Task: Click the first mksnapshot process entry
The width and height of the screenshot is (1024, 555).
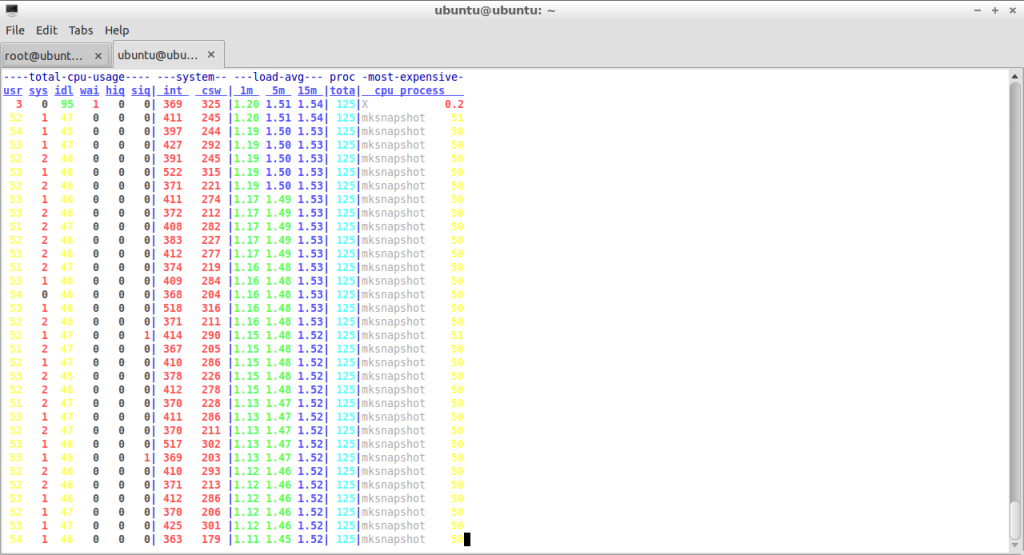Action: 393,118
